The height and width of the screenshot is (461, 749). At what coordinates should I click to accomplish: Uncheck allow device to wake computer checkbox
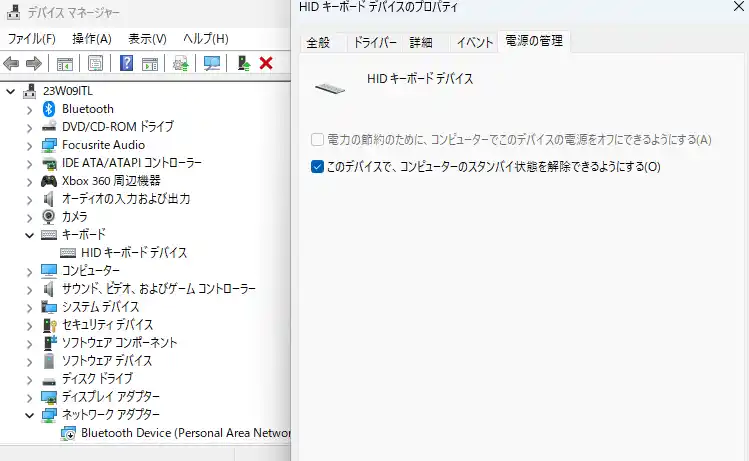click(x=317, y=167)
